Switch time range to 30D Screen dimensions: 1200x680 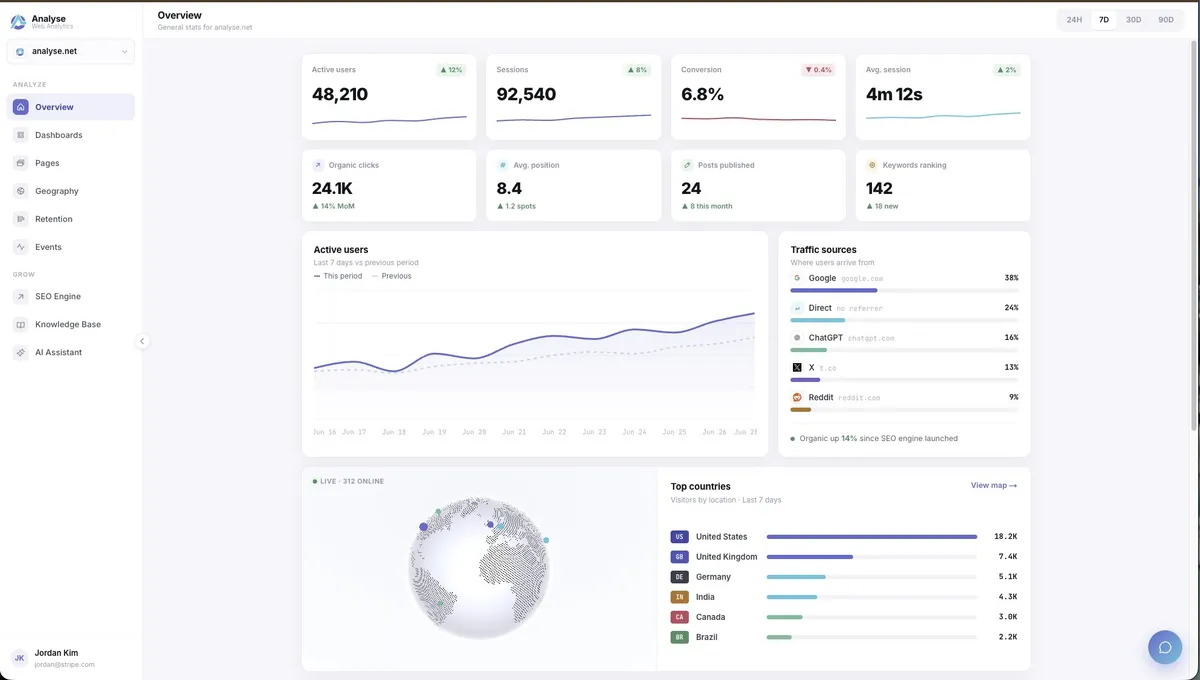click(1133, 20)
